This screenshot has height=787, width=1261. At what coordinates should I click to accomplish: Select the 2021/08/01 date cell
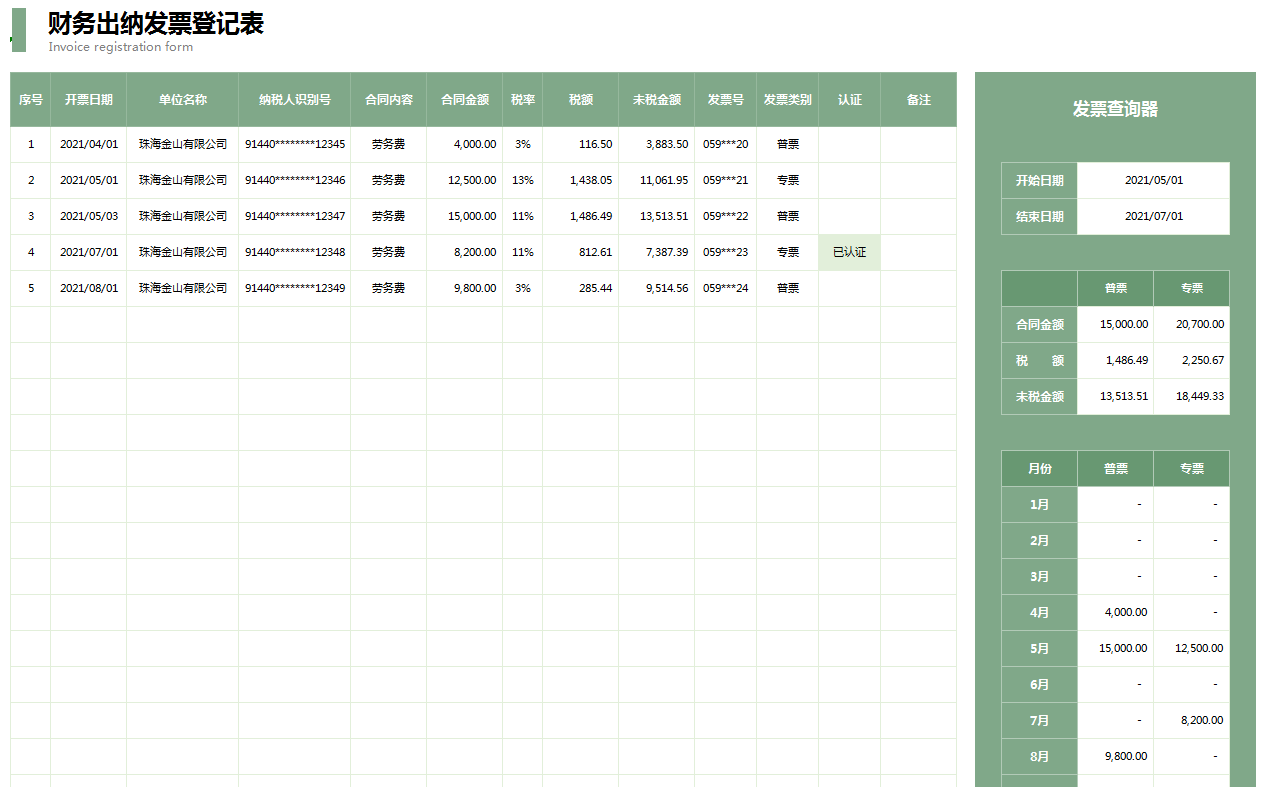[88, 288]
